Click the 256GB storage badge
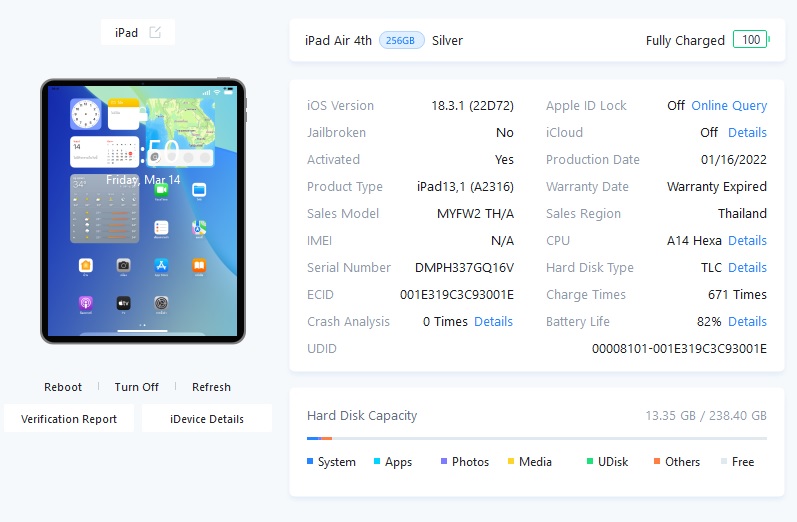 click(x=401, y=40)
